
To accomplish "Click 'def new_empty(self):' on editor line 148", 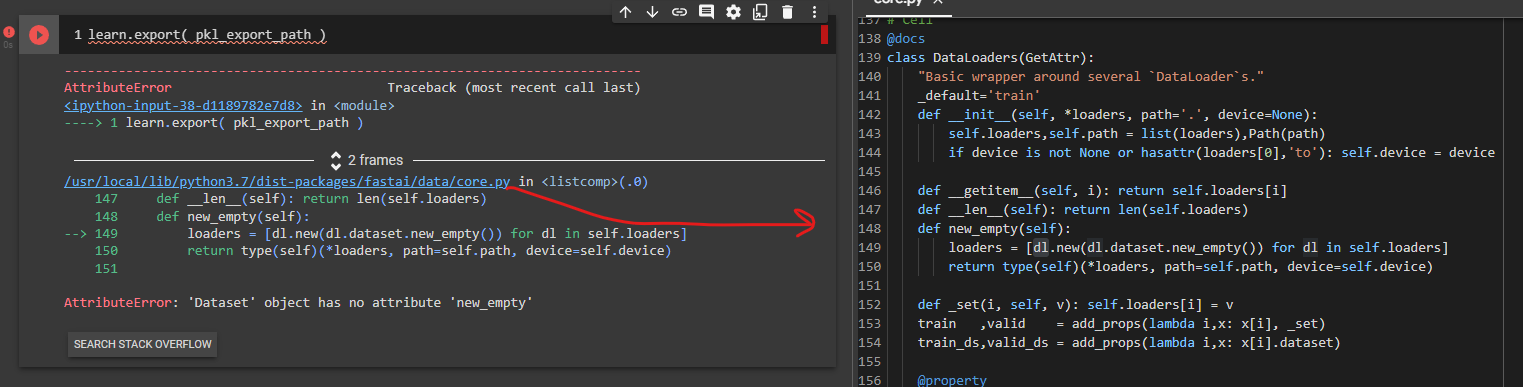I will pyautogui.click(x=997, y=229).
